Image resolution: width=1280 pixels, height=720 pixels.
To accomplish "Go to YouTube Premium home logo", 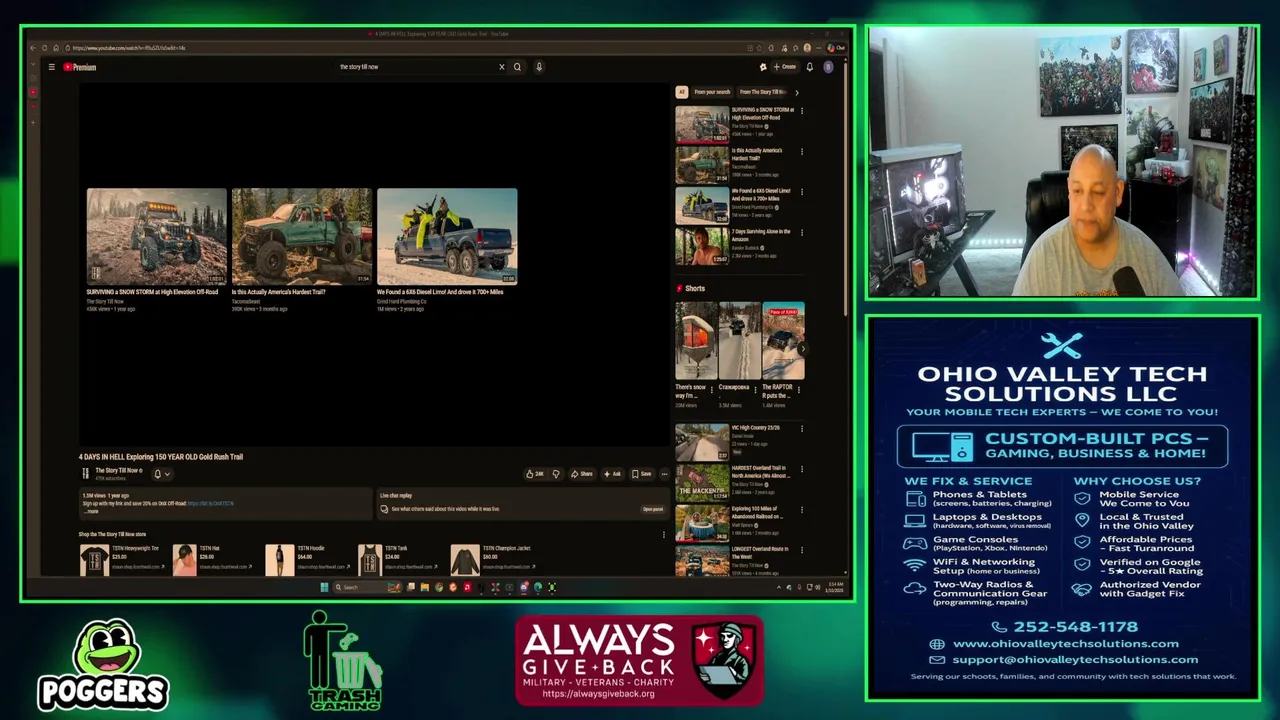I will pos(80,67).
